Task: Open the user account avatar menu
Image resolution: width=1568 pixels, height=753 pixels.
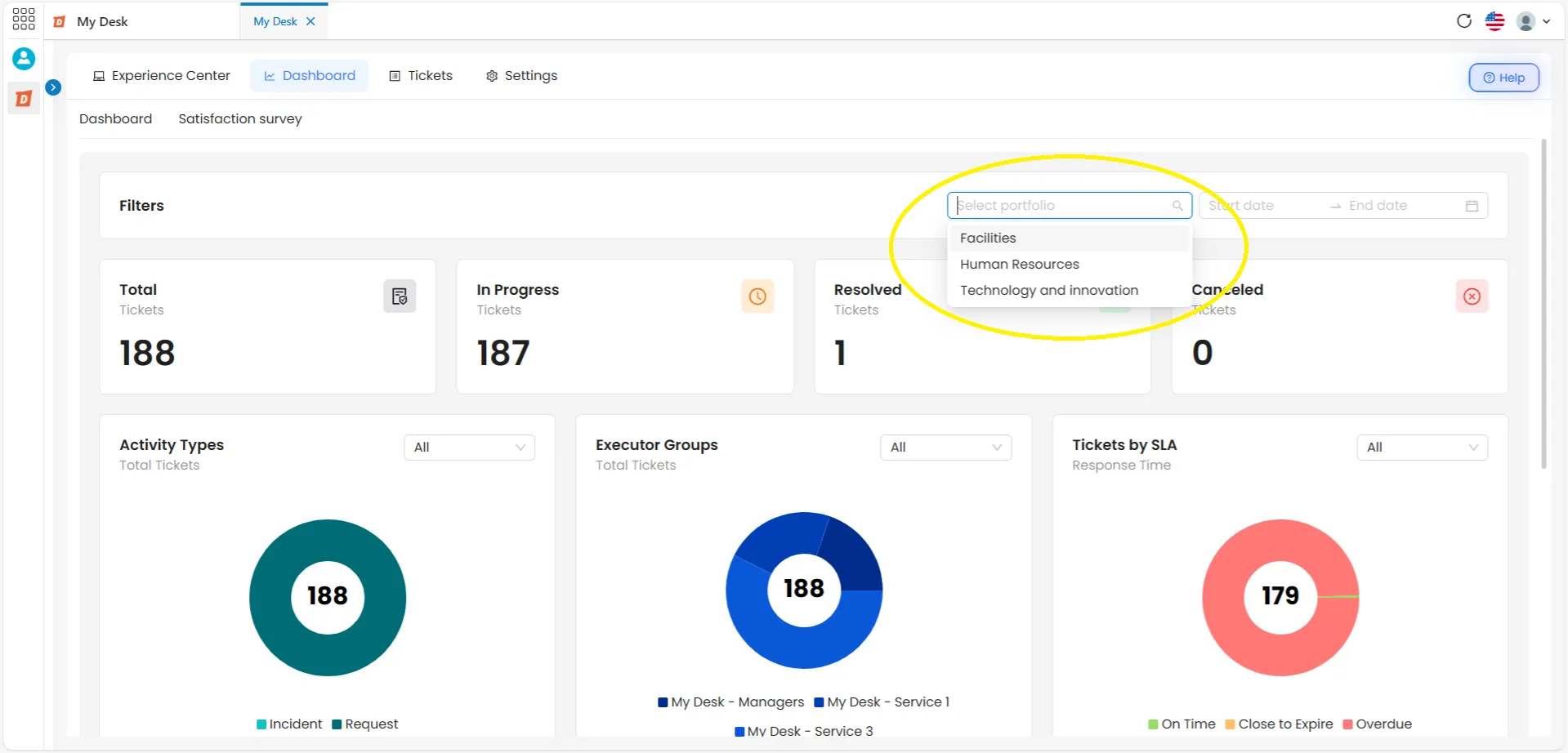Action: pos(1534,21)
